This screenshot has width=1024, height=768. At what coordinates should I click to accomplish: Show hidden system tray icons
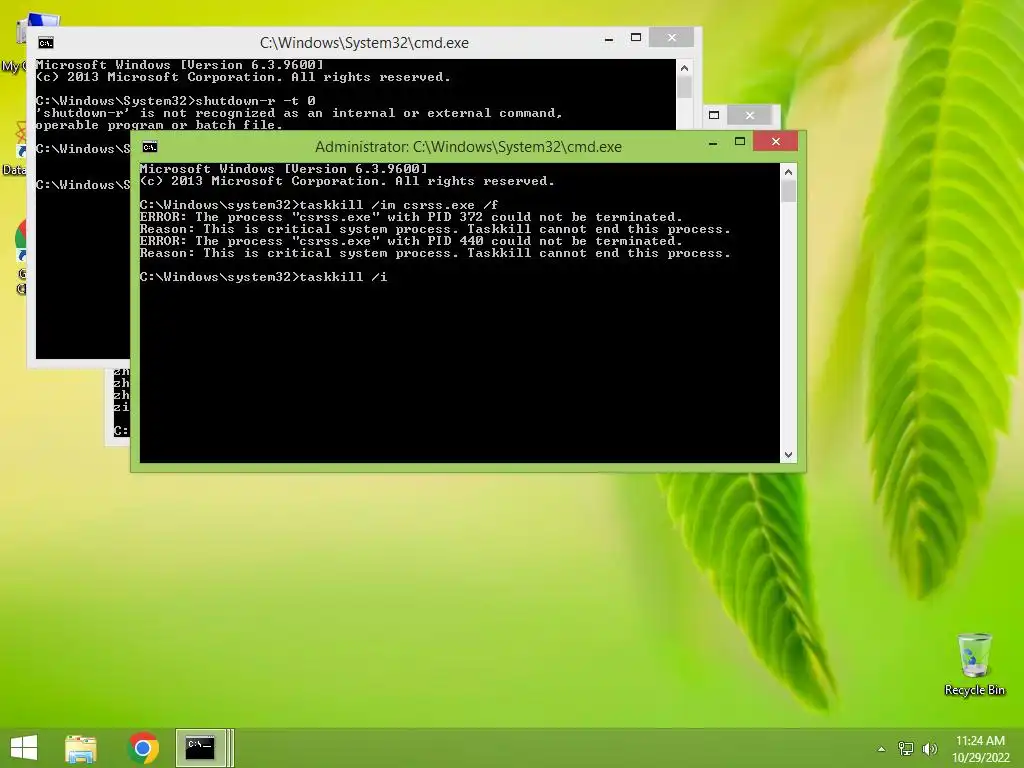[882, 749]
